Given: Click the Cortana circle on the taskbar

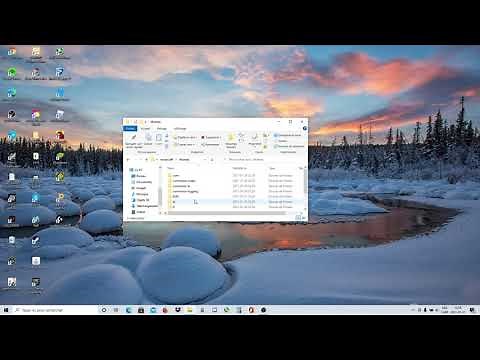Looking at the screenshot, I should click(104, 310).
